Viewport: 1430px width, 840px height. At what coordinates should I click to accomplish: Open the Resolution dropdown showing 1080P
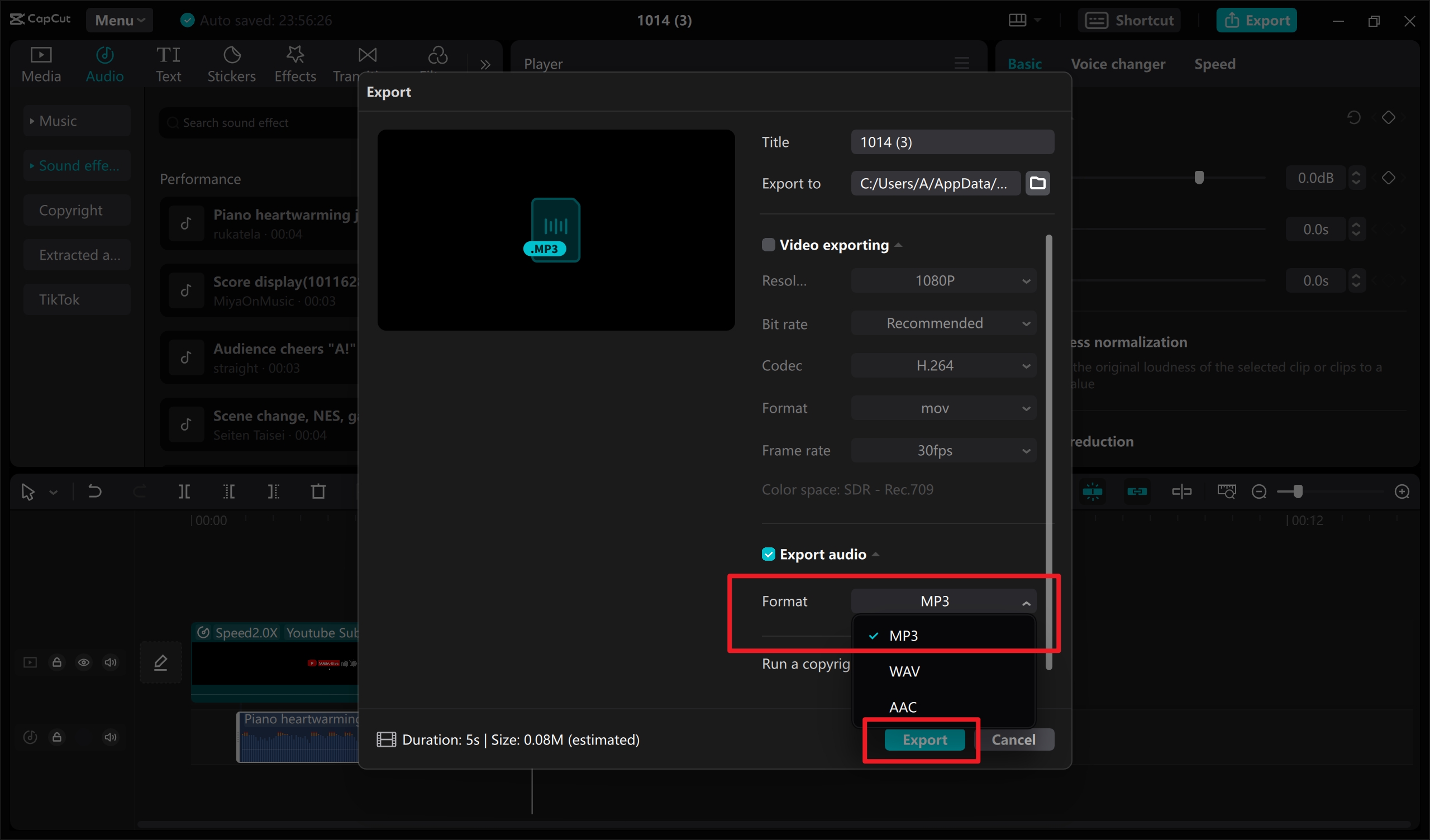(943, 280)
